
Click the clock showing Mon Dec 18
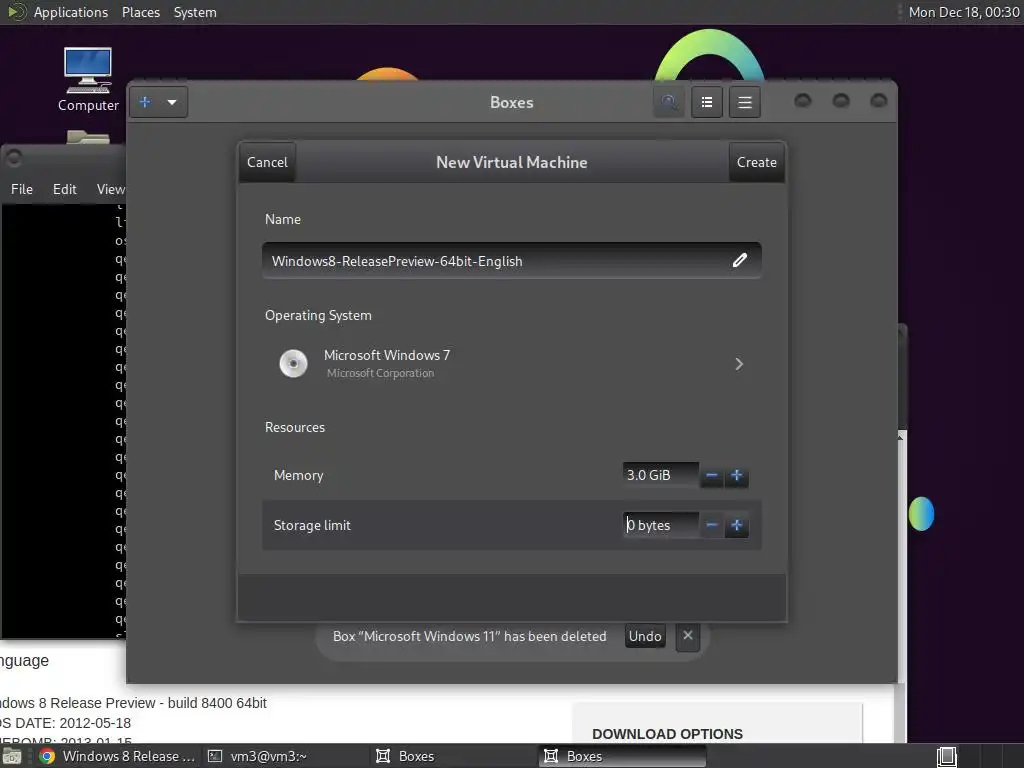[964, 12]
